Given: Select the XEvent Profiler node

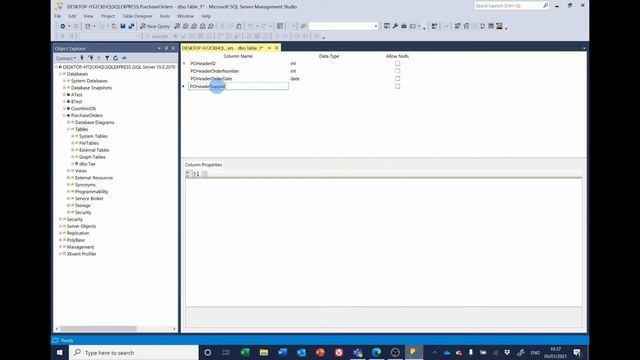Looking at the screenshot, I should tap(82, 254).
